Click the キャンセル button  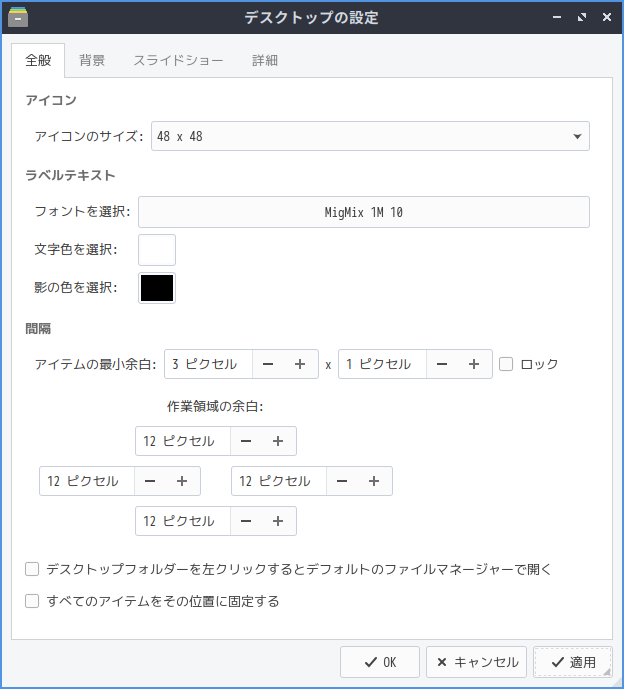click(x=476, y=662)
